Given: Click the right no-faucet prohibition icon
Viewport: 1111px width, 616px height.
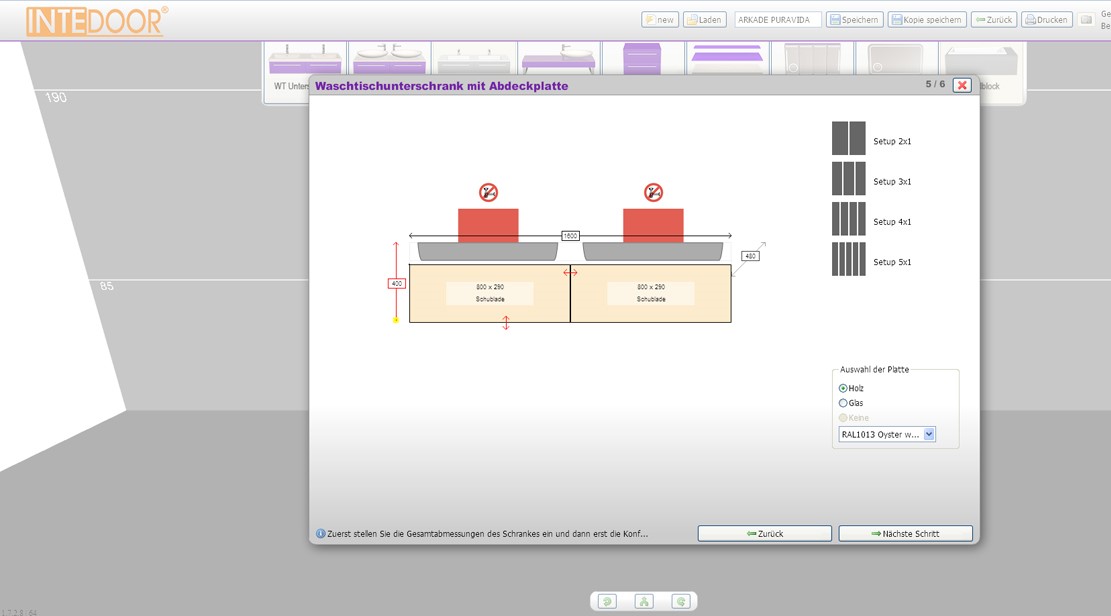Looking at the screenshot, I should coord(653,192).
